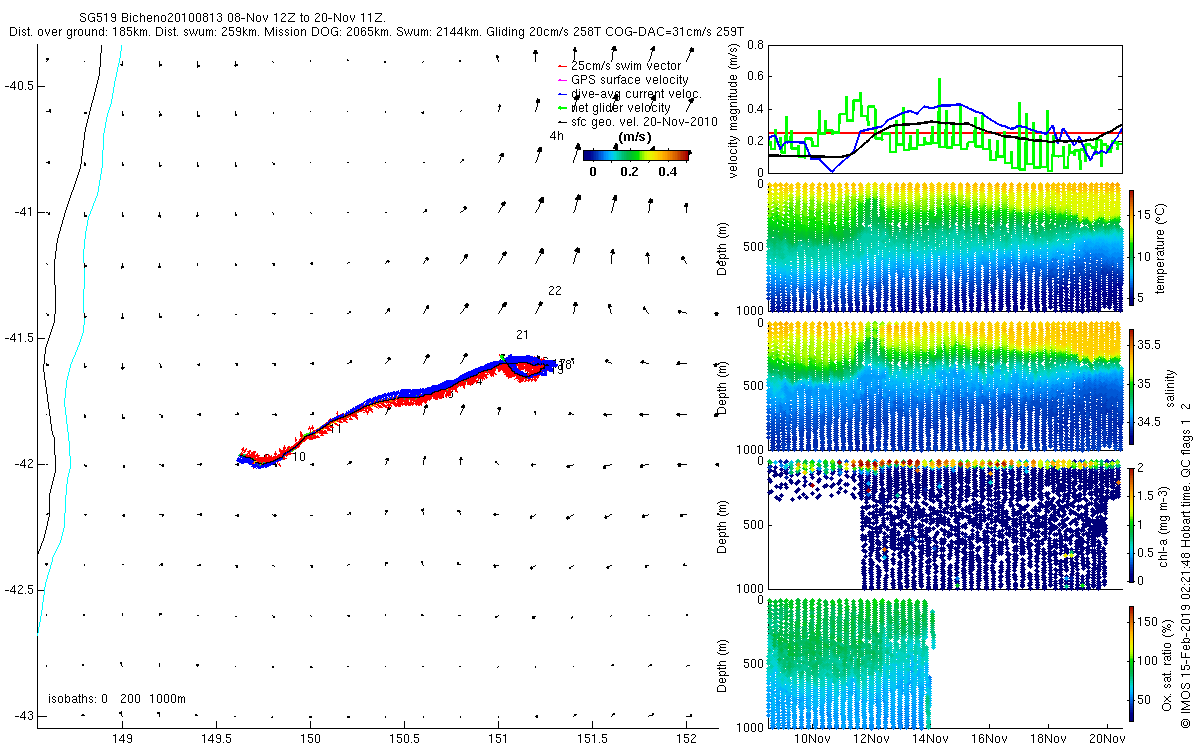This screenshot has height=750, width=1200.
Task: Click the '20Nov' date tick label
Action: point(1107,739)
